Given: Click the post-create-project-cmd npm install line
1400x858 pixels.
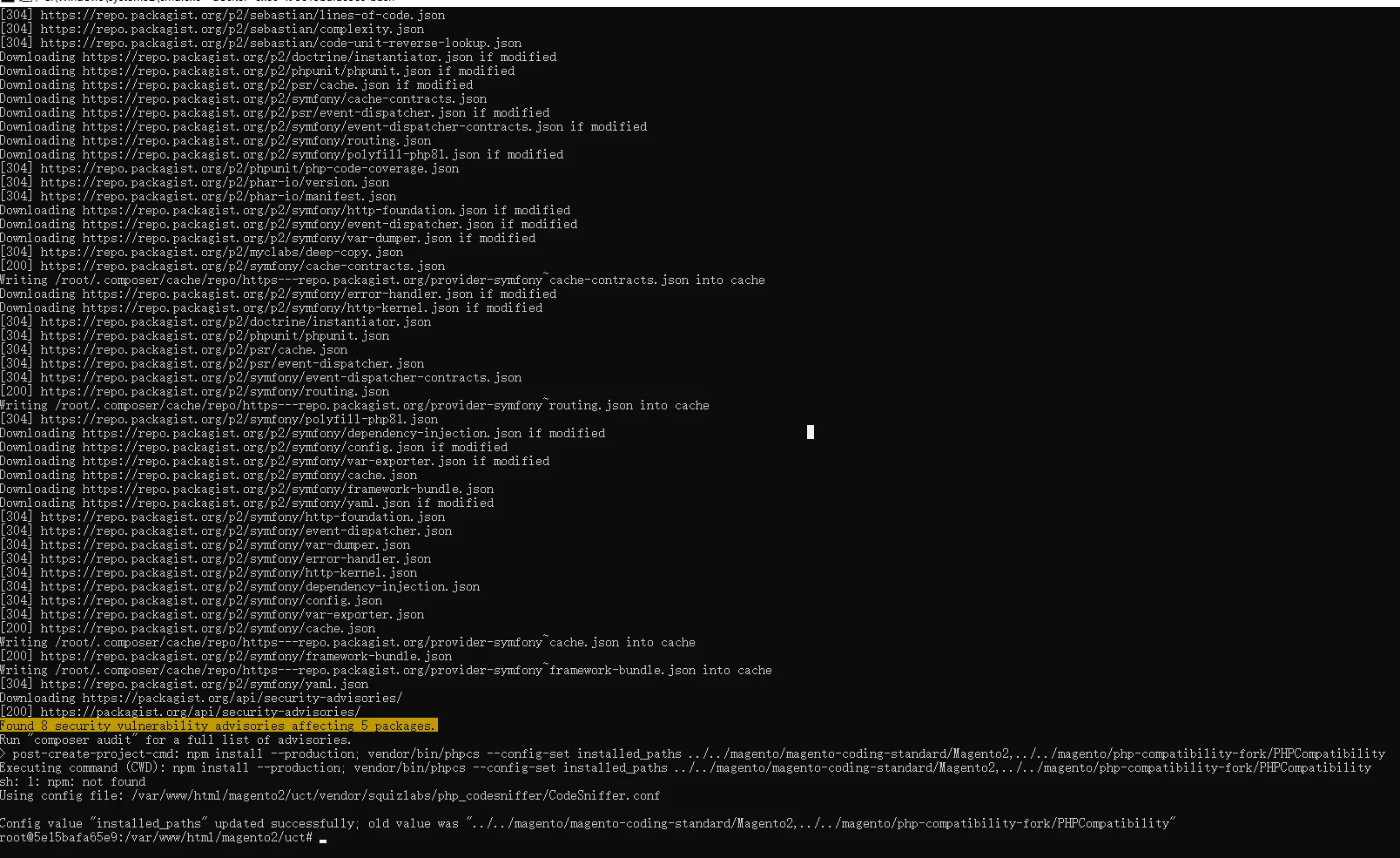Looking at the screenshot, I should click(x=693, y=753).
